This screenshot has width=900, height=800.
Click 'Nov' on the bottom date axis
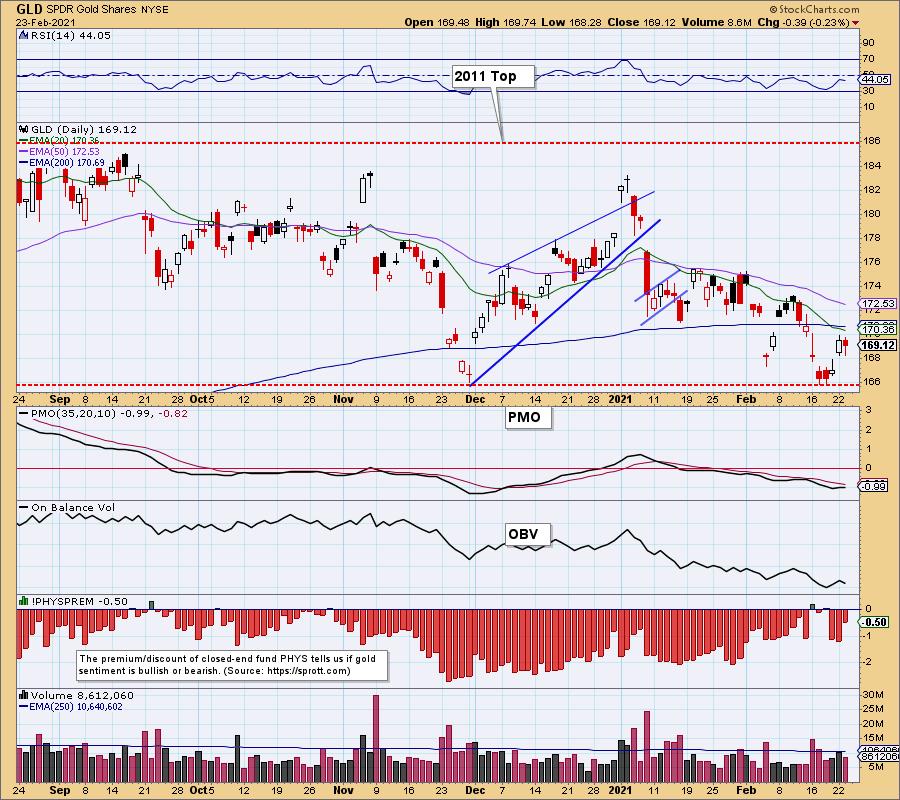(344, 790)
